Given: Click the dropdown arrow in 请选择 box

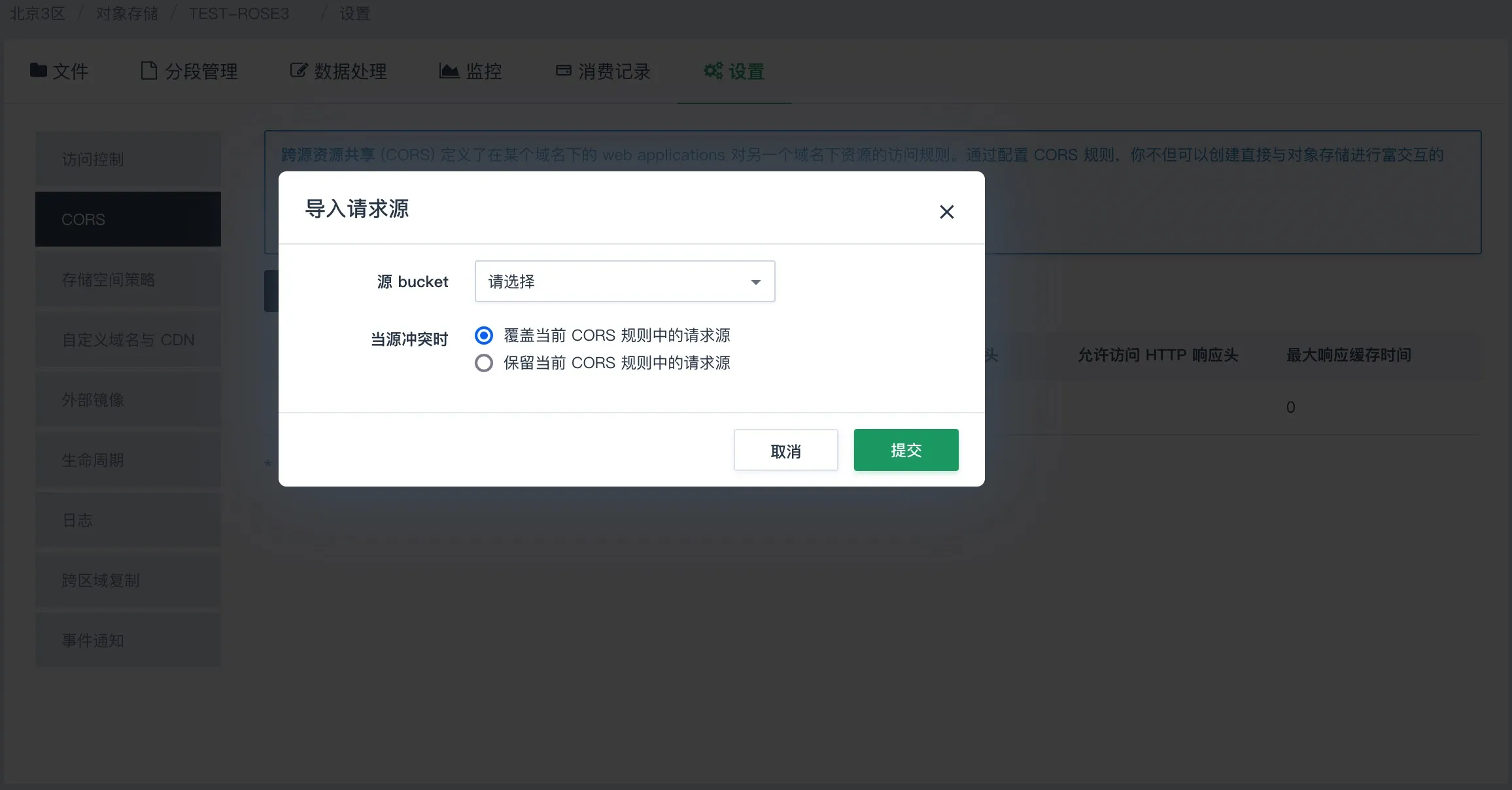Looking at the screenshot, I should click(x=755, y=282).
